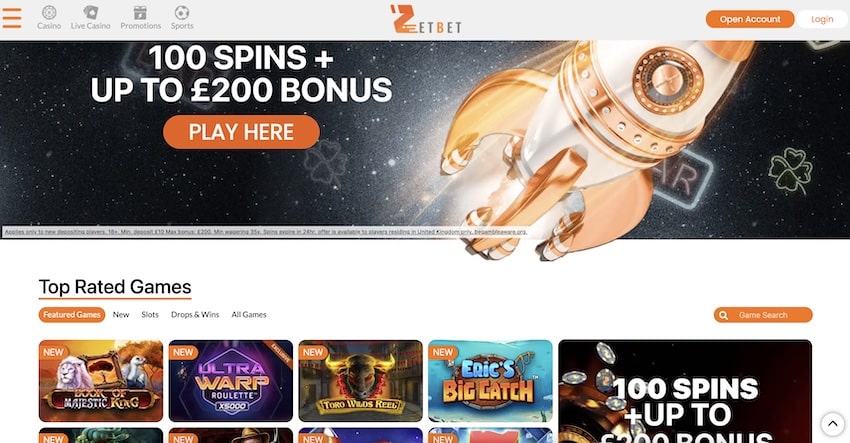Open the Promotions gift icon
Screen dimensions: 850x443
coord(140,12)
